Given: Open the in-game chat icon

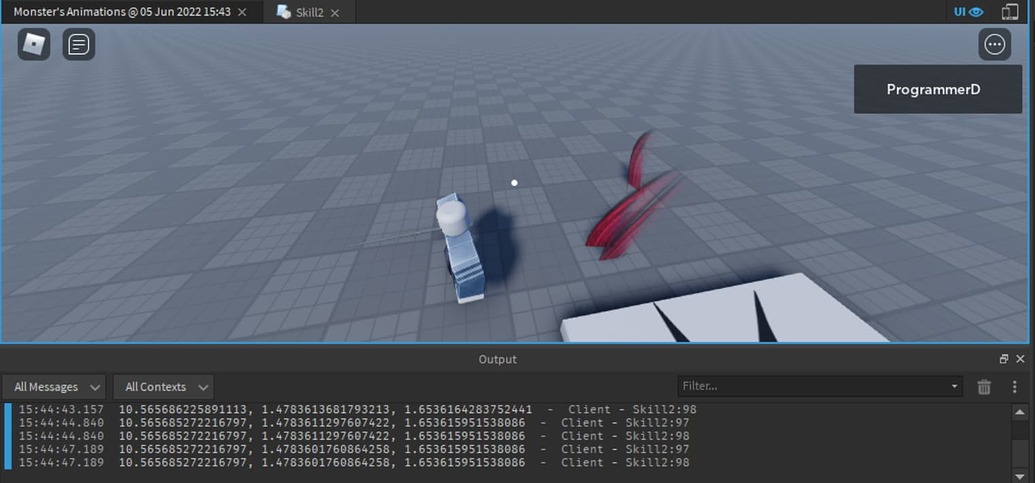Looking at the screenshot, I should tap(79, 45).
